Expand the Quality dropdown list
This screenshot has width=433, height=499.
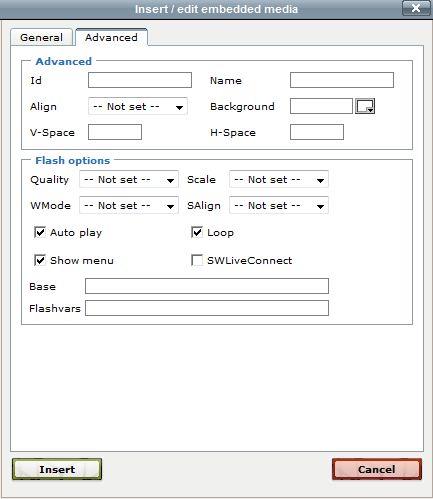[129, 179]
